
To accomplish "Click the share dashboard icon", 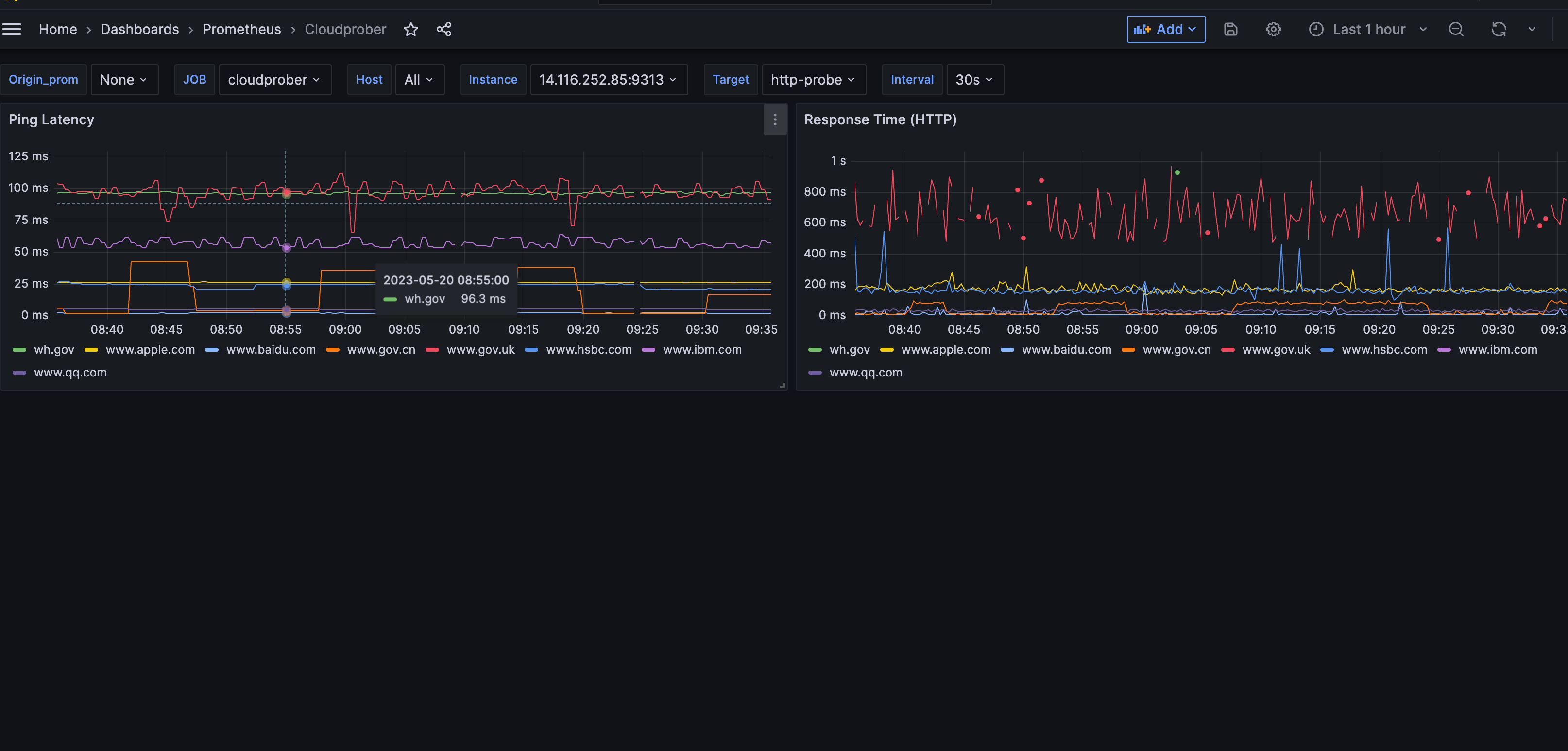I will point(444,29).
